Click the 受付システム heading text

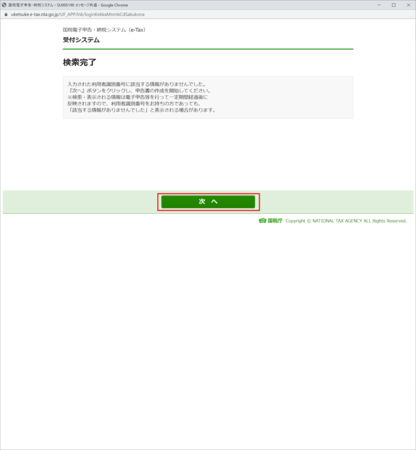click(81, 40)
